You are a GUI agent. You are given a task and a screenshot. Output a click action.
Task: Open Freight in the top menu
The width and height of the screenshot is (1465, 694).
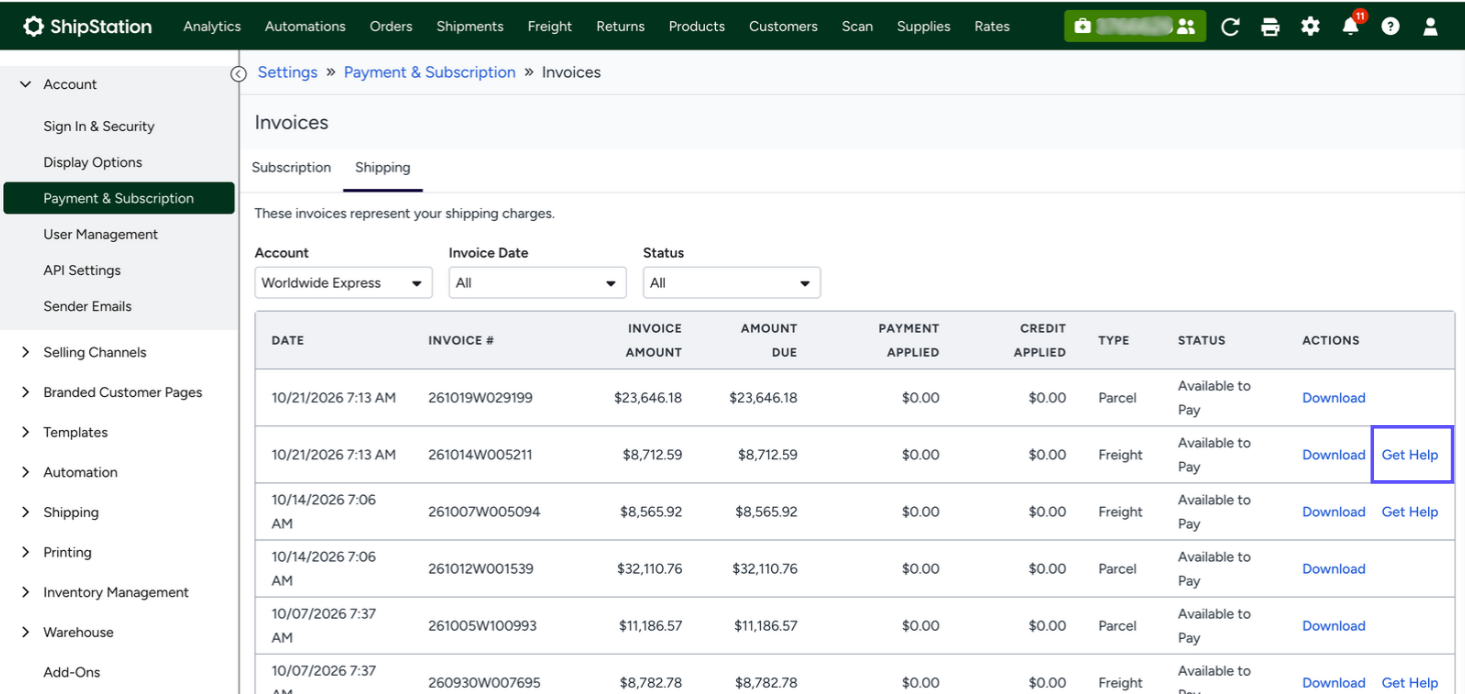pos(550,26)
